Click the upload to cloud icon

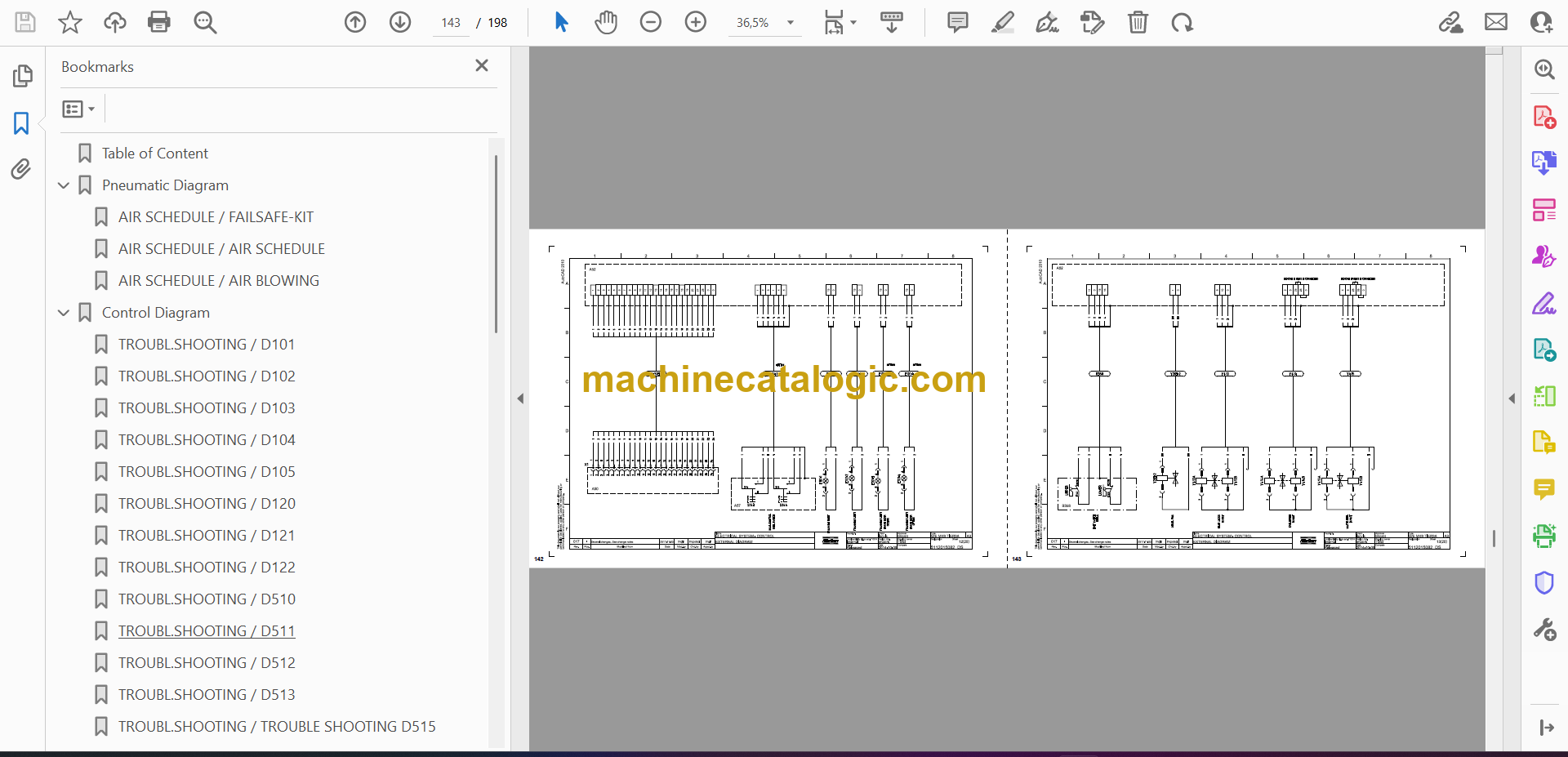tap(115, 22)
